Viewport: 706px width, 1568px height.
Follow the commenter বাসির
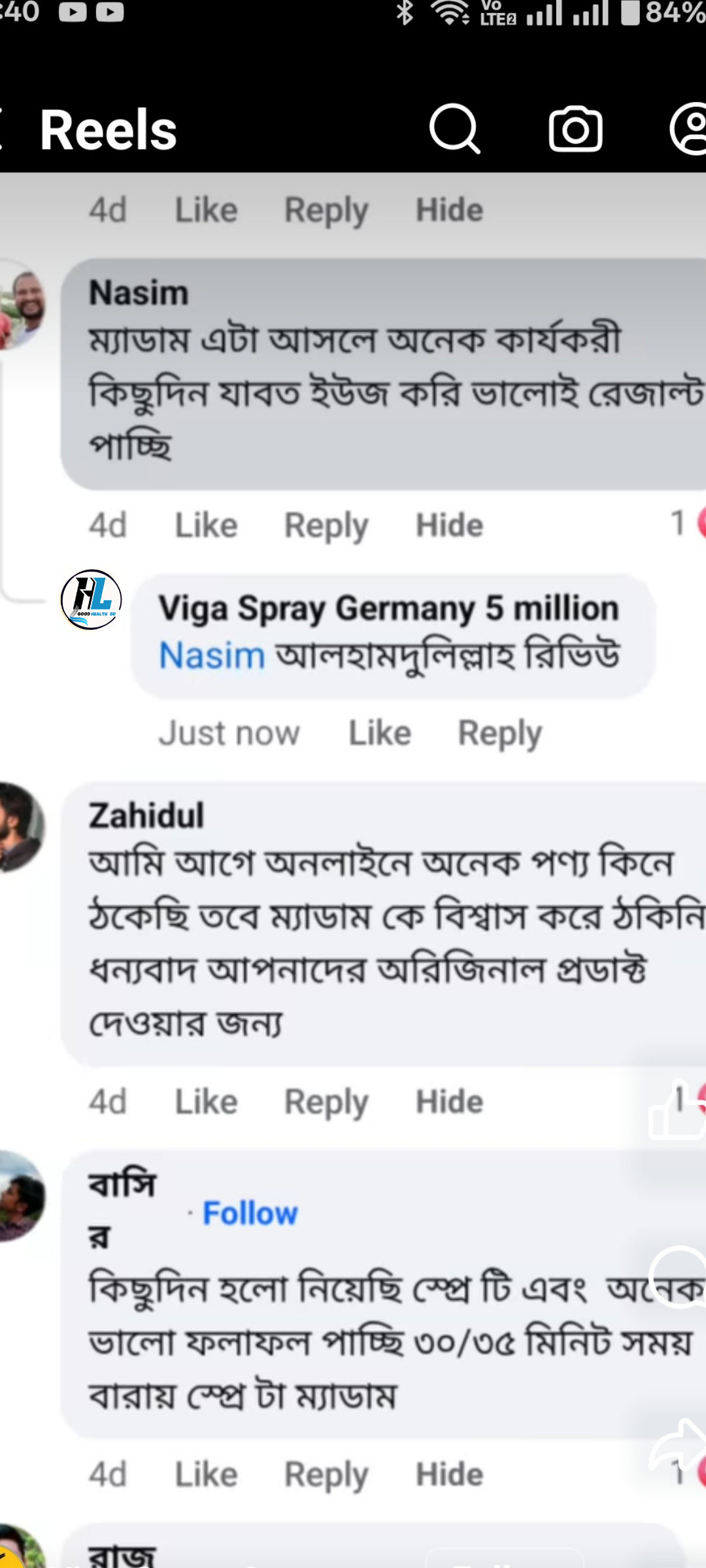250,1213
